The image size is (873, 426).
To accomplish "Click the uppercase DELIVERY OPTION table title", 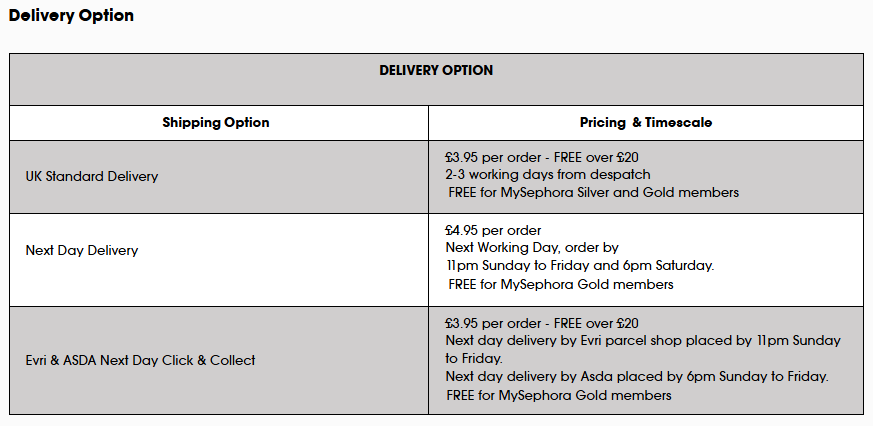I will coord(436,71).
